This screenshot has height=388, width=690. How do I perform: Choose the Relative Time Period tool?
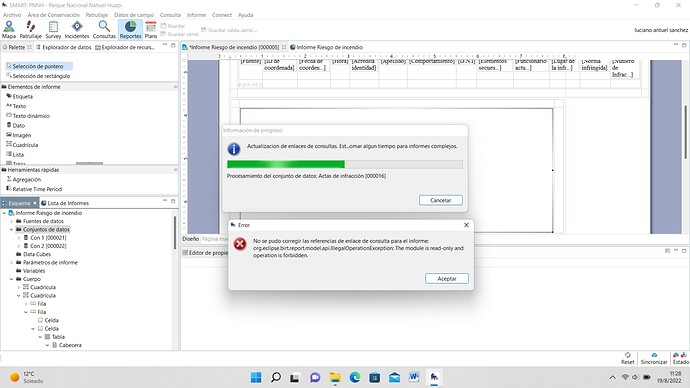(34, 189)
